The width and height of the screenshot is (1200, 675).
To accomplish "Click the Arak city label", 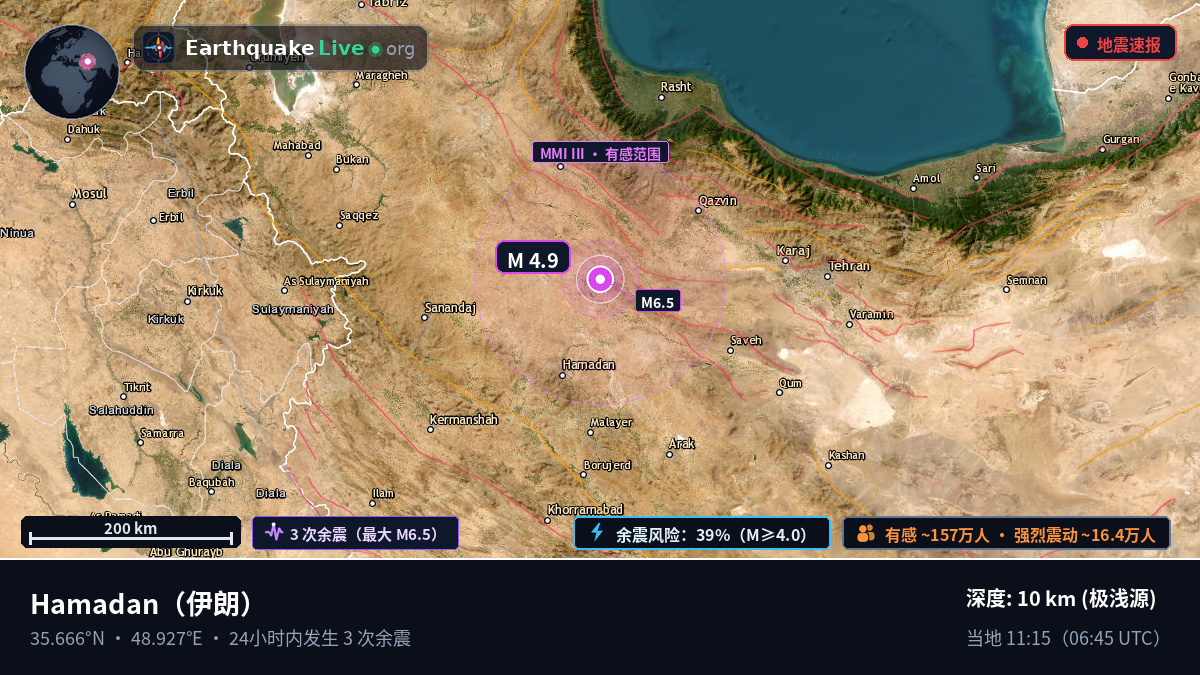I will pos(682,443).
